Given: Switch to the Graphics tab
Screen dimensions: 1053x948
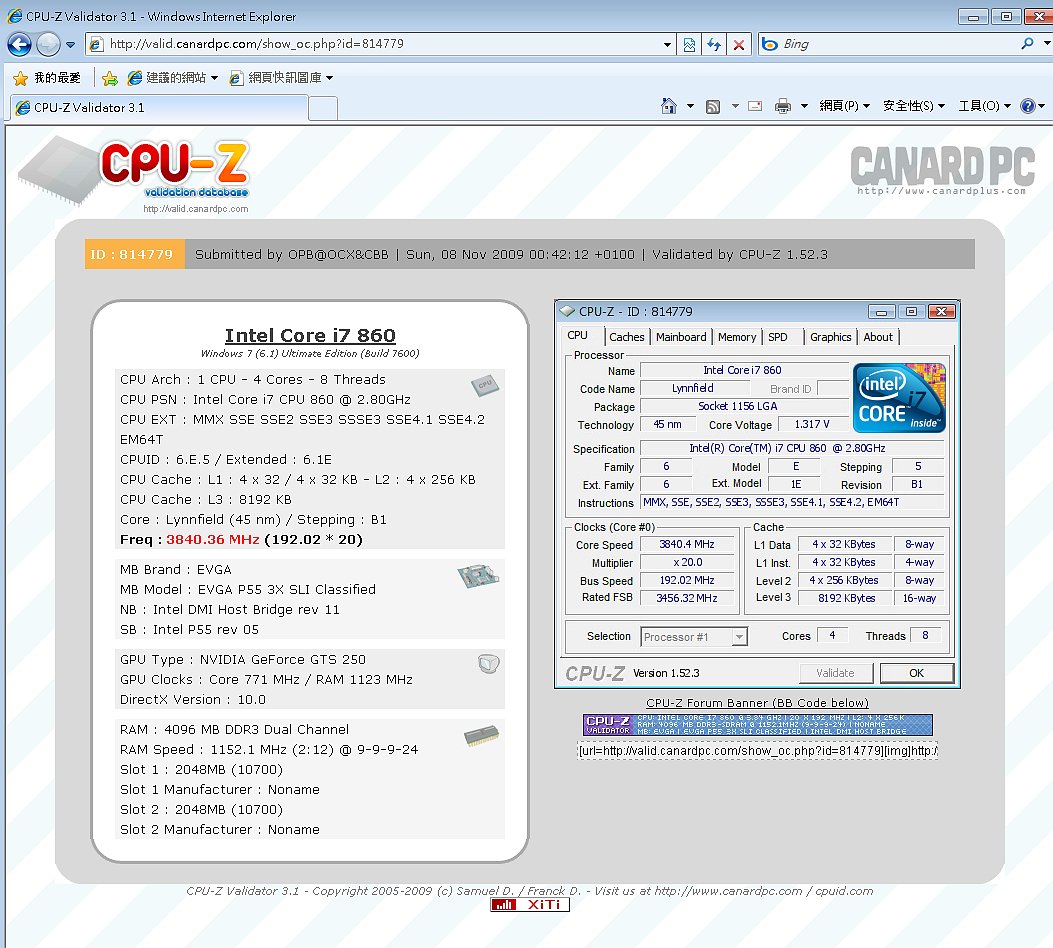Looking at the screenshot, I should click(x=830, y=337).
